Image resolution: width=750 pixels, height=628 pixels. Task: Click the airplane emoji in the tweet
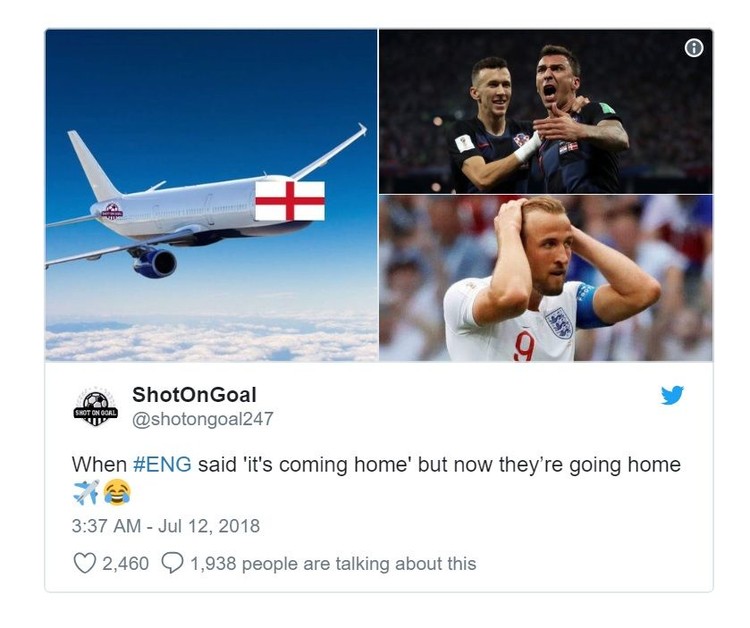pyautogui.click(x=86, y=492)
